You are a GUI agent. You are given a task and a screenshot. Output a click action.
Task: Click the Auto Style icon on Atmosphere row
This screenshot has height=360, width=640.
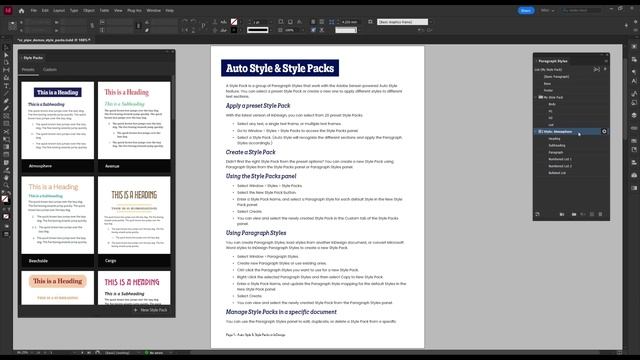coord(604,131)
